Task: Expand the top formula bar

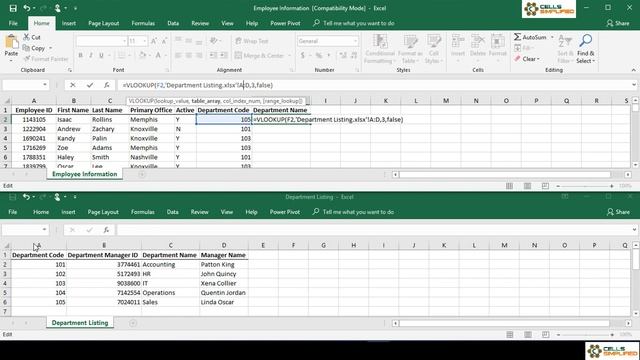Action: pyautogui.click(x=633, y=85)
